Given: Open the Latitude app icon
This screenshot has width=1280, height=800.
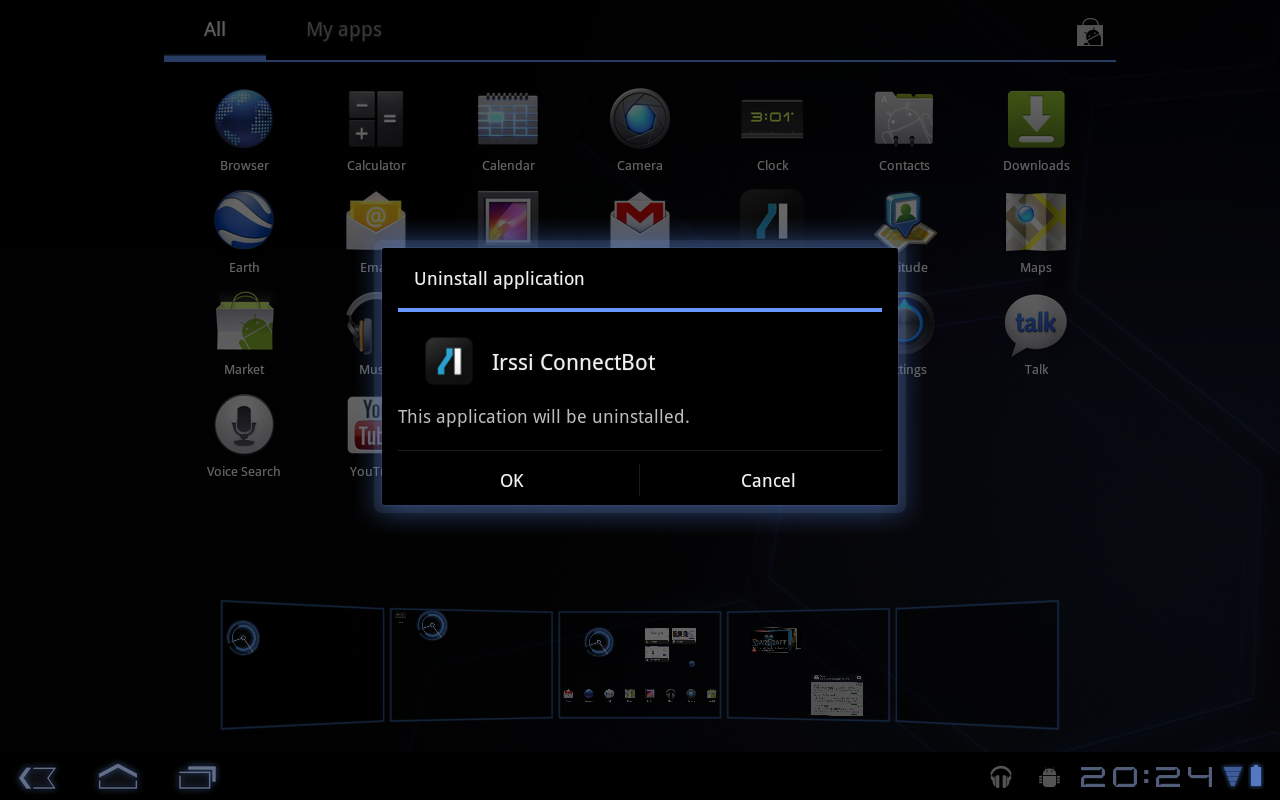Looking at the screenshot, I should (x=904, y=220).
